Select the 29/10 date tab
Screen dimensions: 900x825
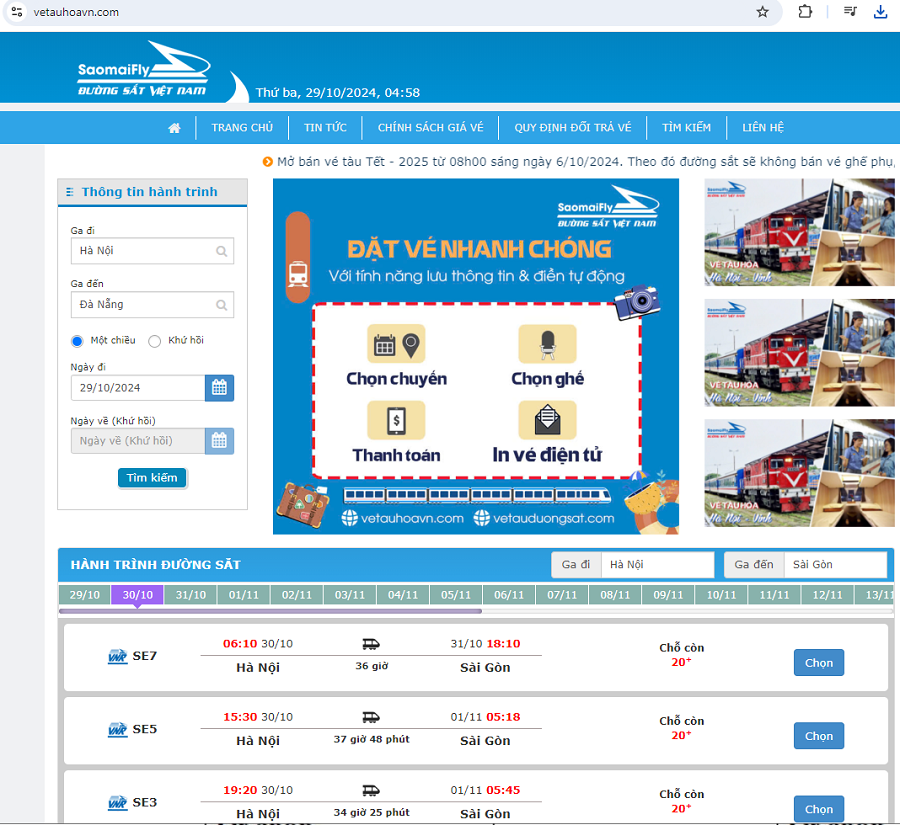84,595
